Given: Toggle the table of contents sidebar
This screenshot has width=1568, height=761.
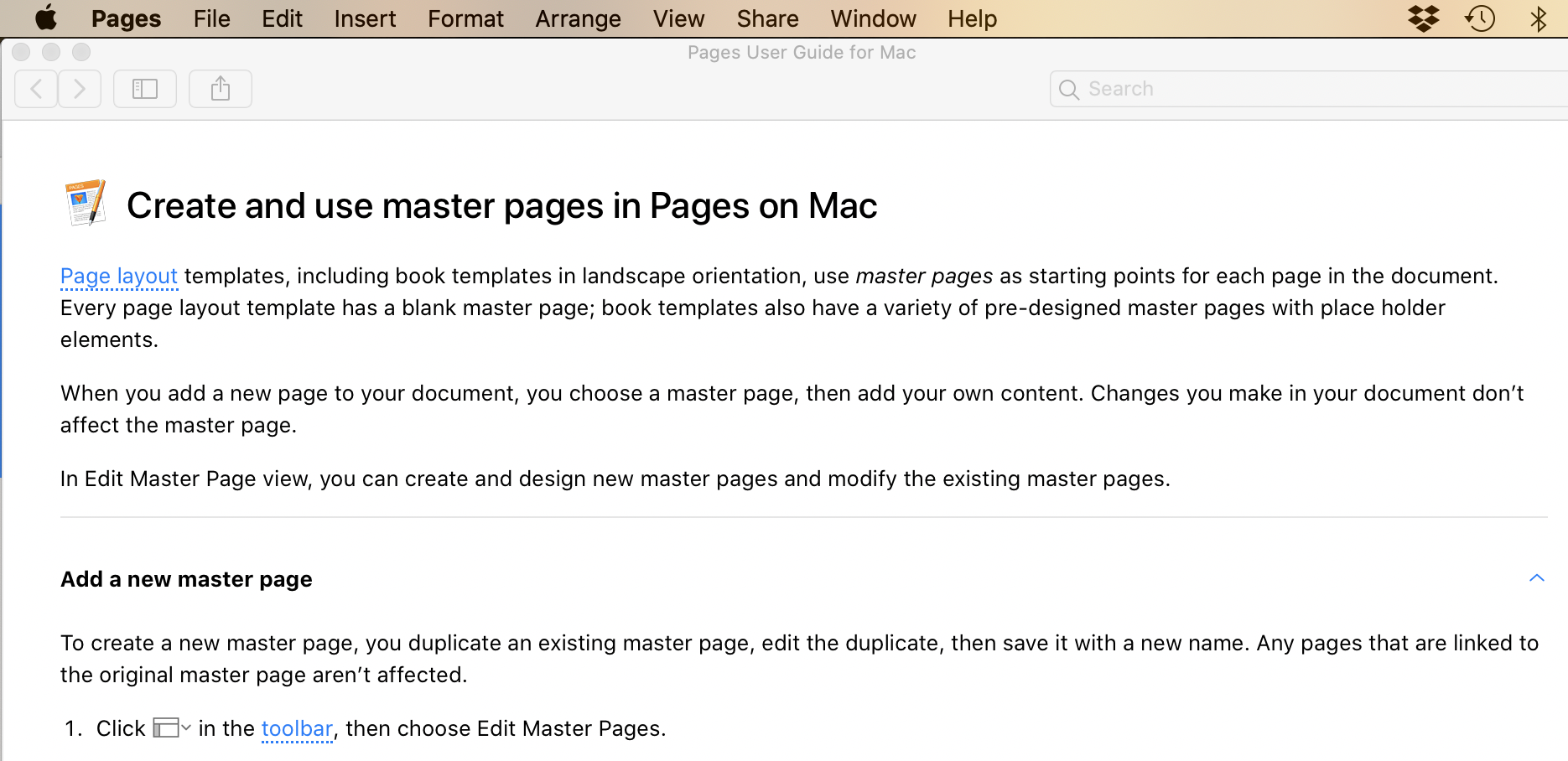Looking at the screenshot, I should [x=145, y=89].
